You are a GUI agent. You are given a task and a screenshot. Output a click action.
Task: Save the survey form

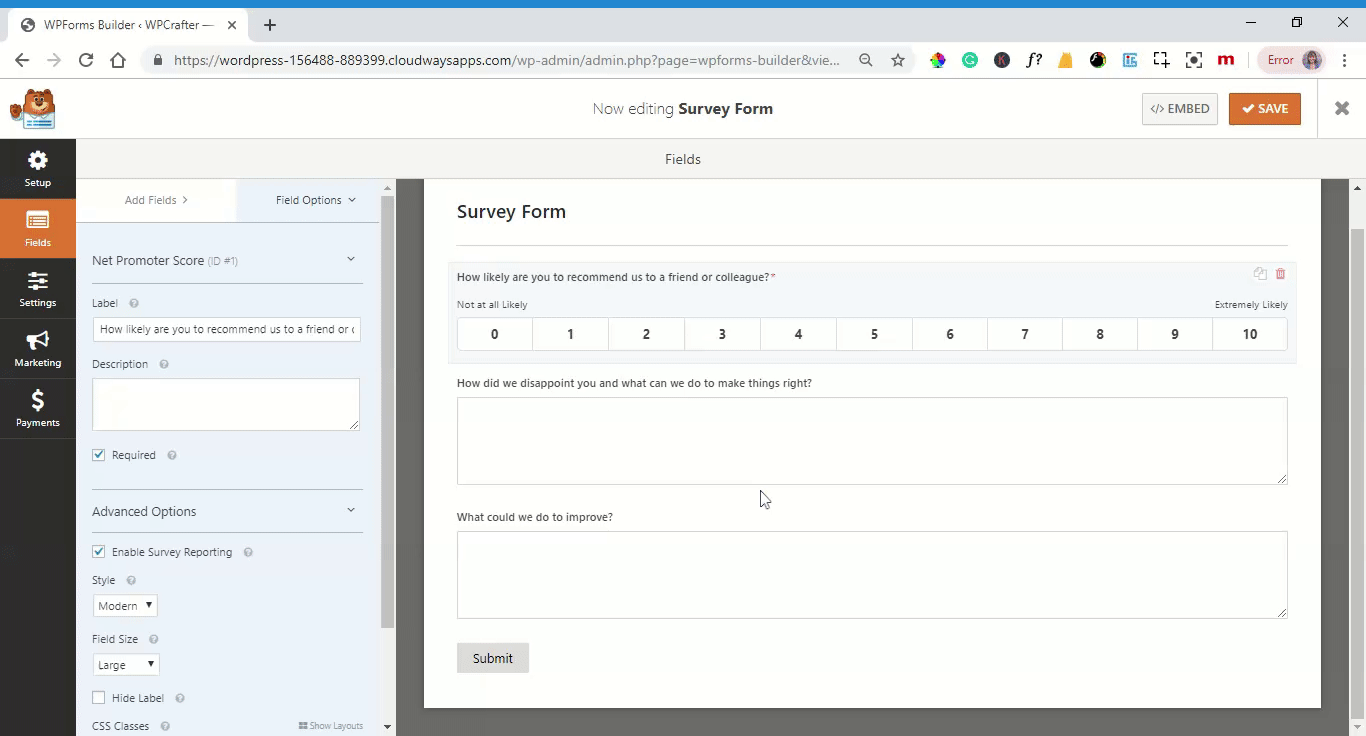(x=1265, y=109)
